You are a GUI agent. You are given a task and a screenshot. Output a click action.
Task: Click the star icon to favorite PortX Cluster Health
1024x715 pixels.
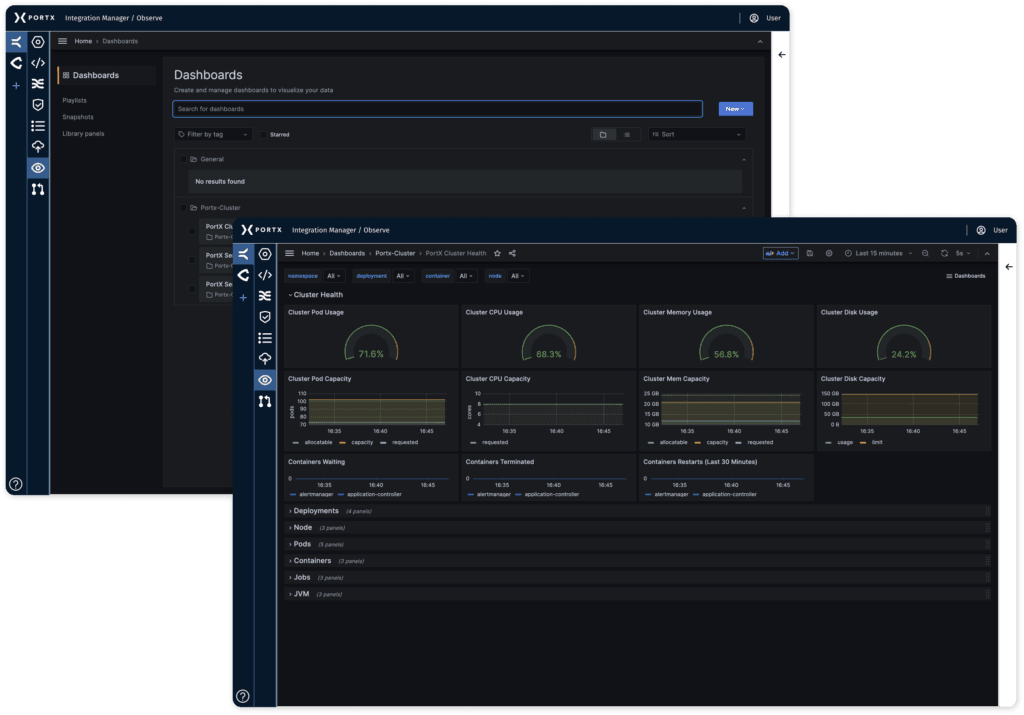(497, 254)
